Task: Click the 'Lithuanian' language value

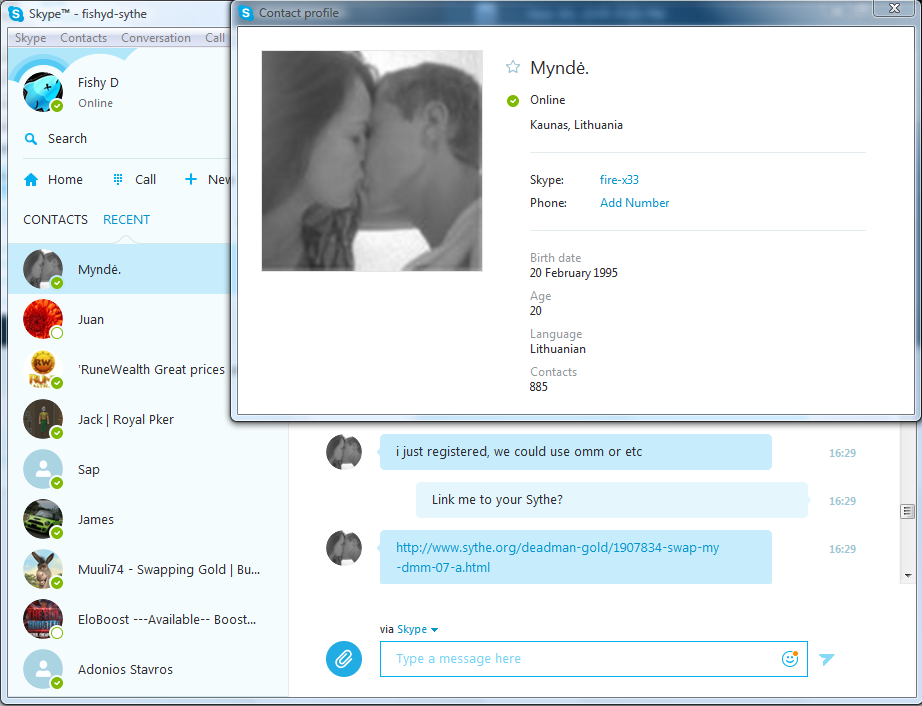Action: [x=557, y=349]
